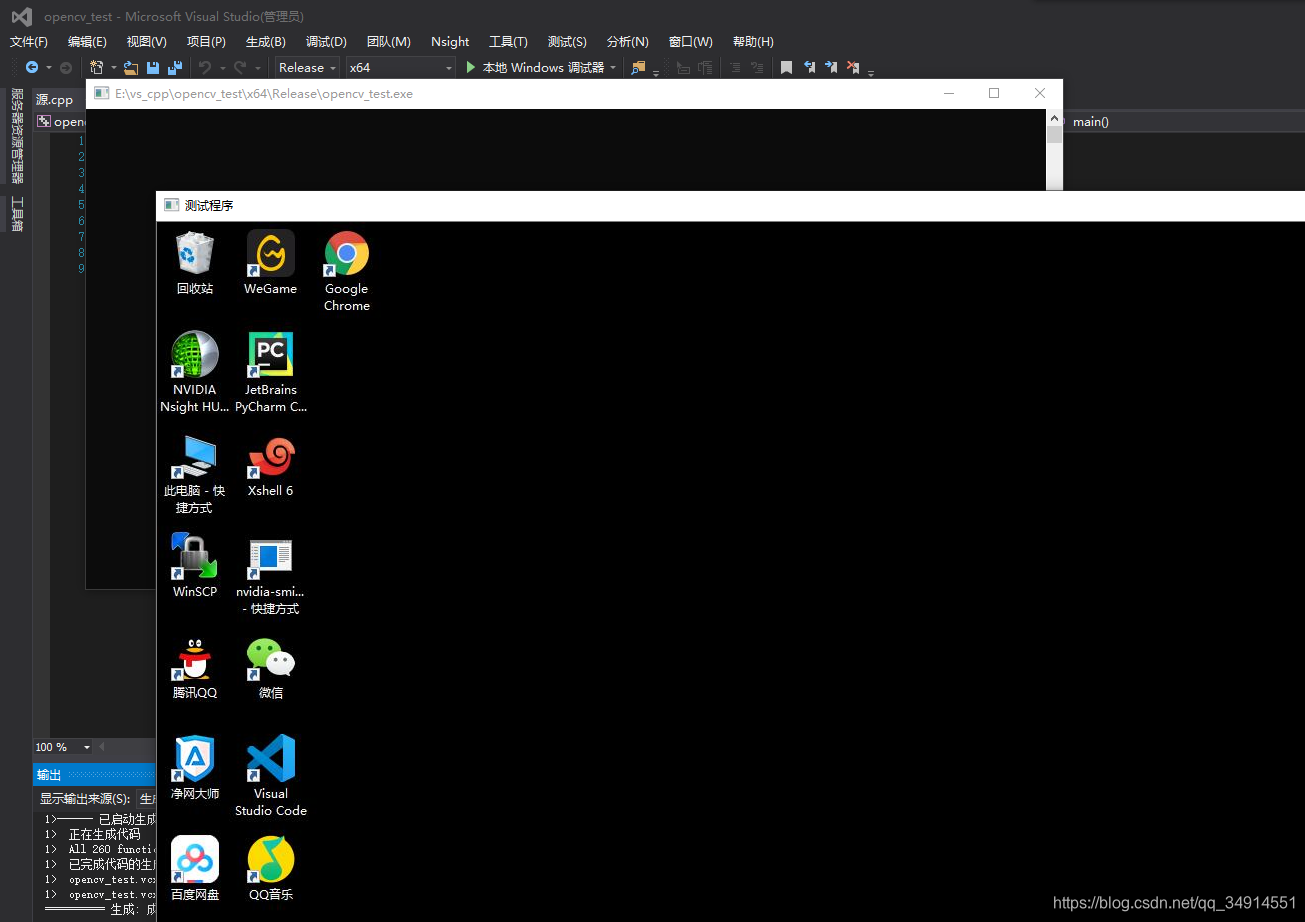Viewport: 1305px width, 922px height.
Task: Expand the New Project dropdown arrow
Action: pos(113,68)
